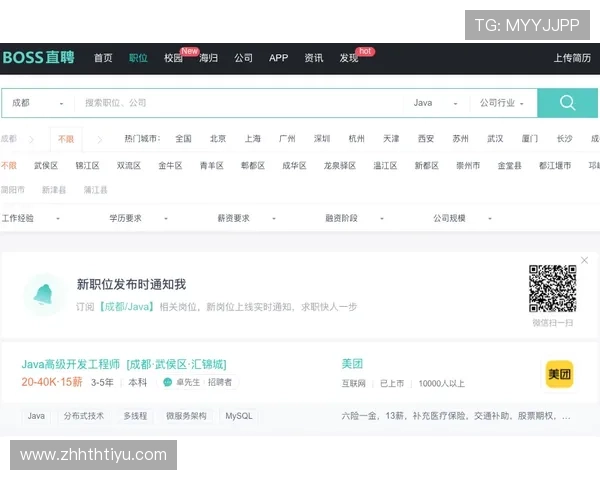This screenshot has width=600, height=480.
Task: Filter by district 金牛区
Action: pyautogui.click(x=170, y=166)
